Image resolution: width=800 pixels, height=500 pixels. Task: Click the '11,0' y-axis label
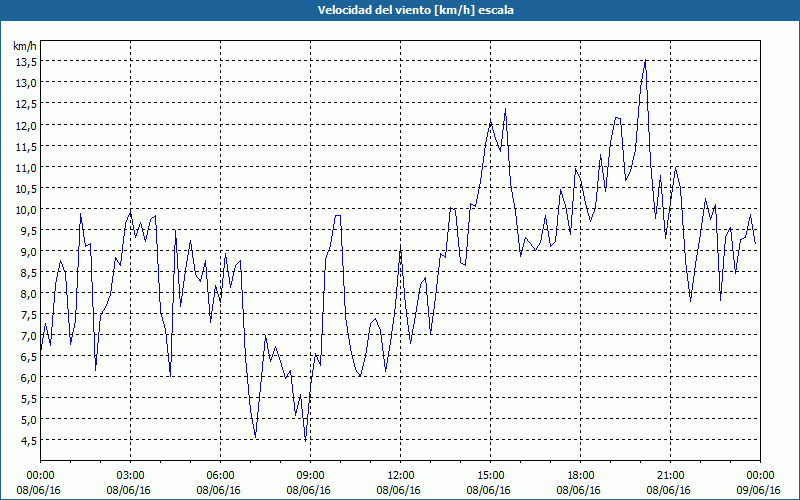(x=27, y=168)
